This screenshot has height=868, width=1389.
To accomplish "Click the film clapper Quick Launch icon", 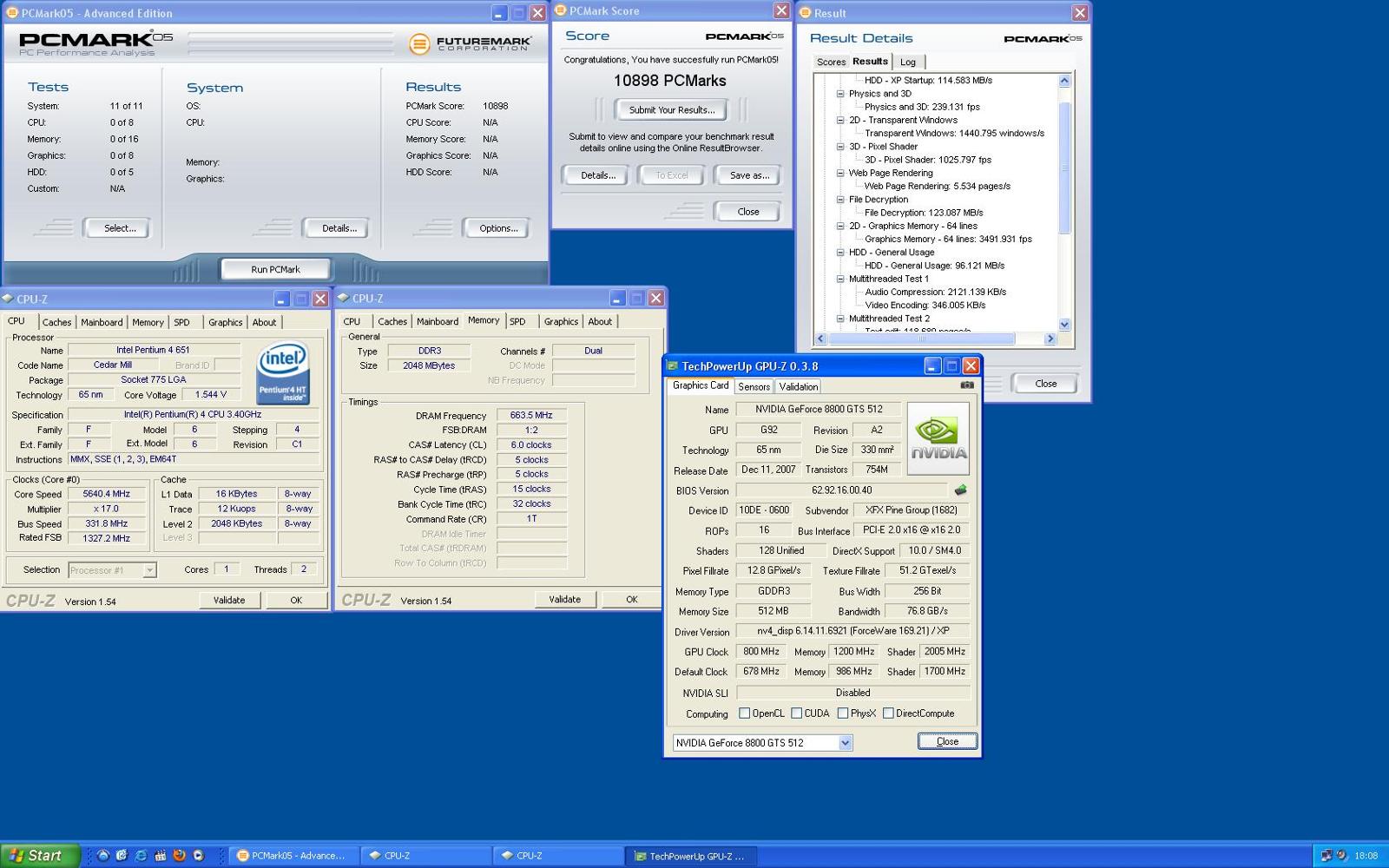I will 160,855.
